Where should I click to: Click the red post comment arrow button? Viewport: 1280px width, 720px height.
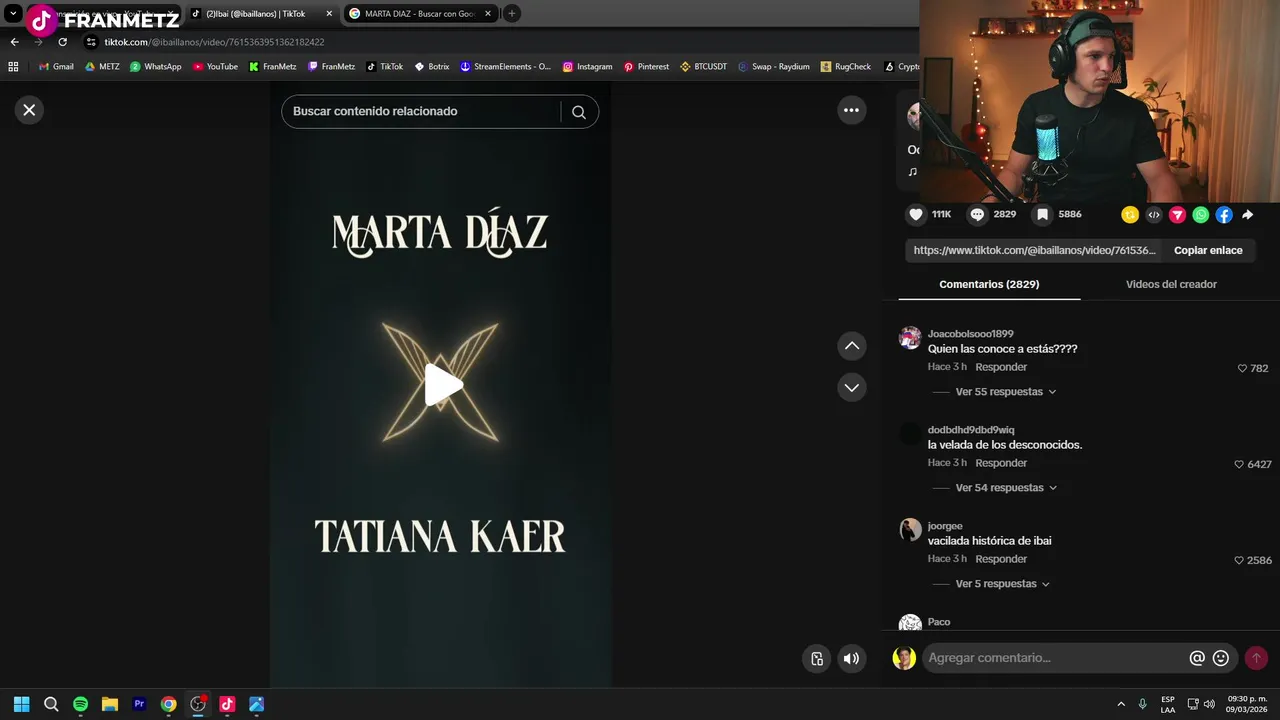(1256, 658)
